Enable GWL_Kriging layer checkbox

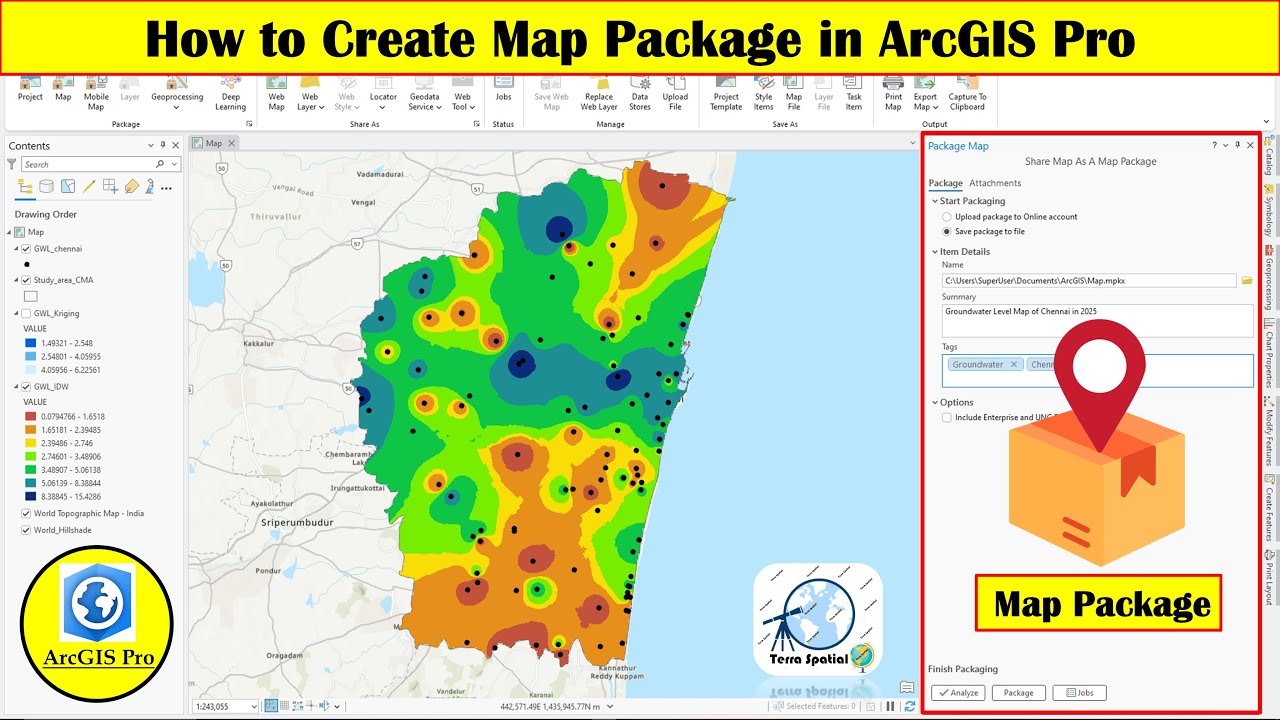tap(26, 313)
